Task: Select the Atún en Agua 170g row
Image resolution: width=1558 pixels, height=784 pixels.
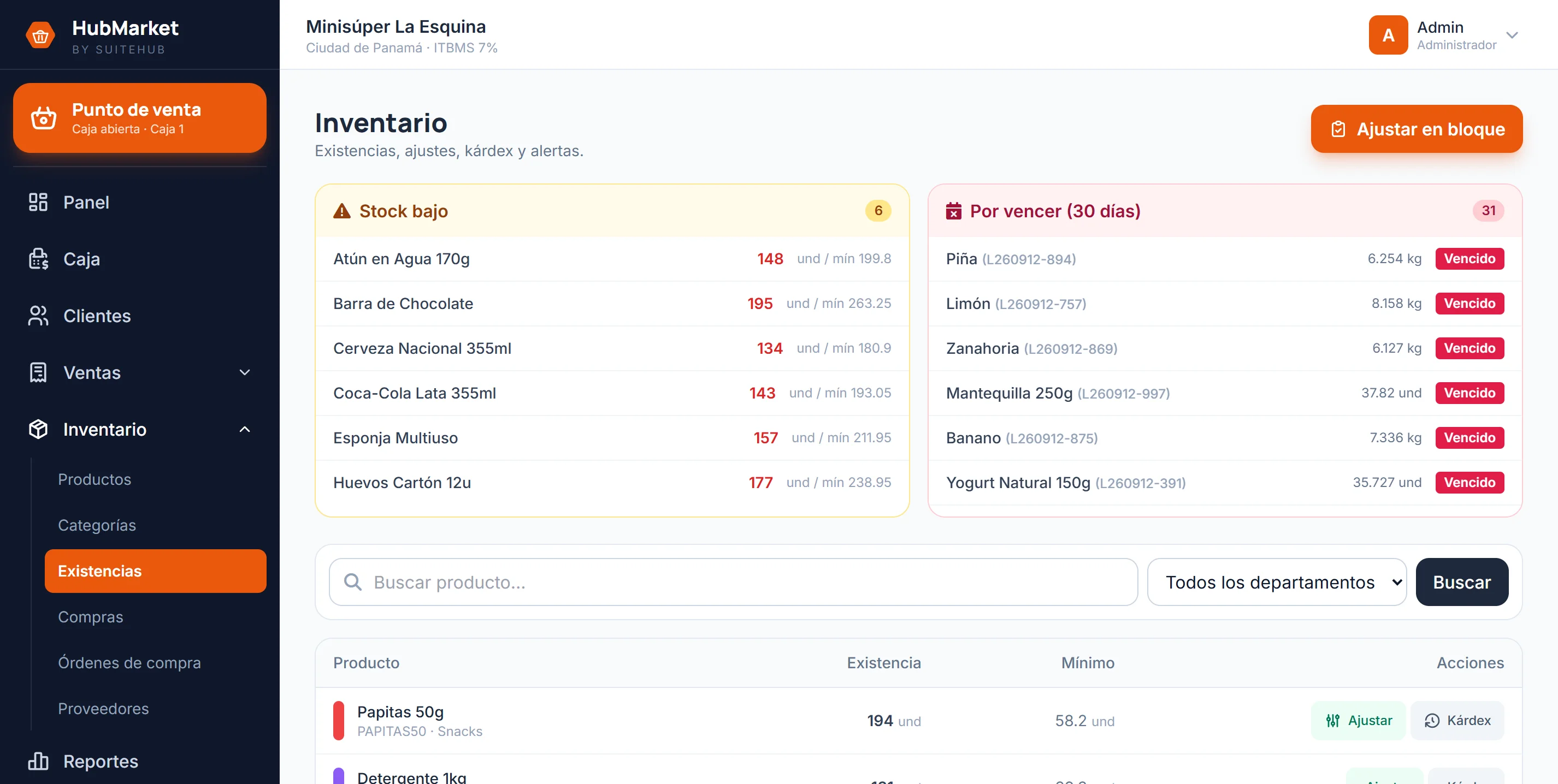Action: tap(612, 259)
